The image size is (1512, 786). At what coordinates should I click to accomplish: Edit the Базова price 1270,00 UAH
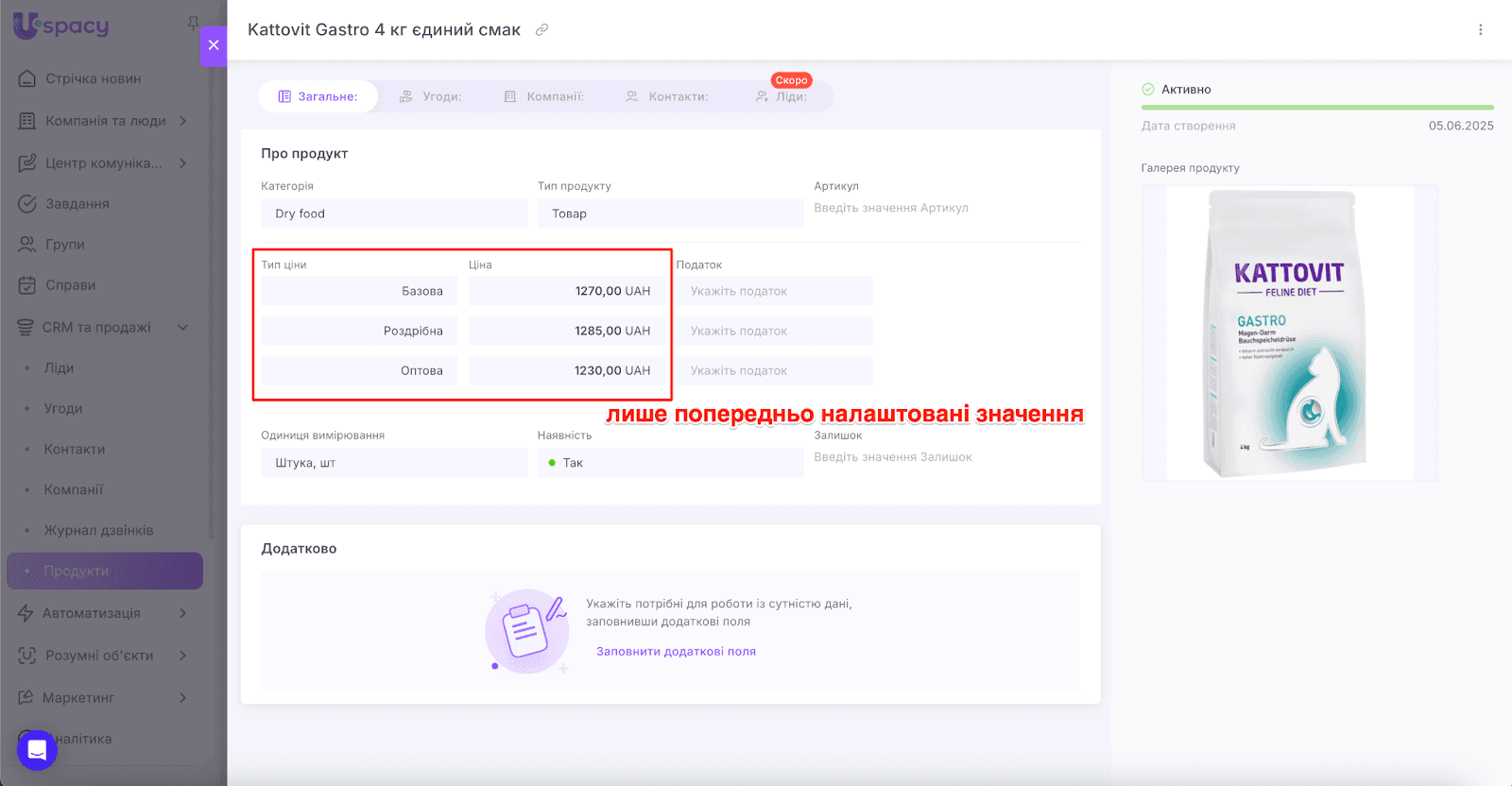tap(567, 291)
